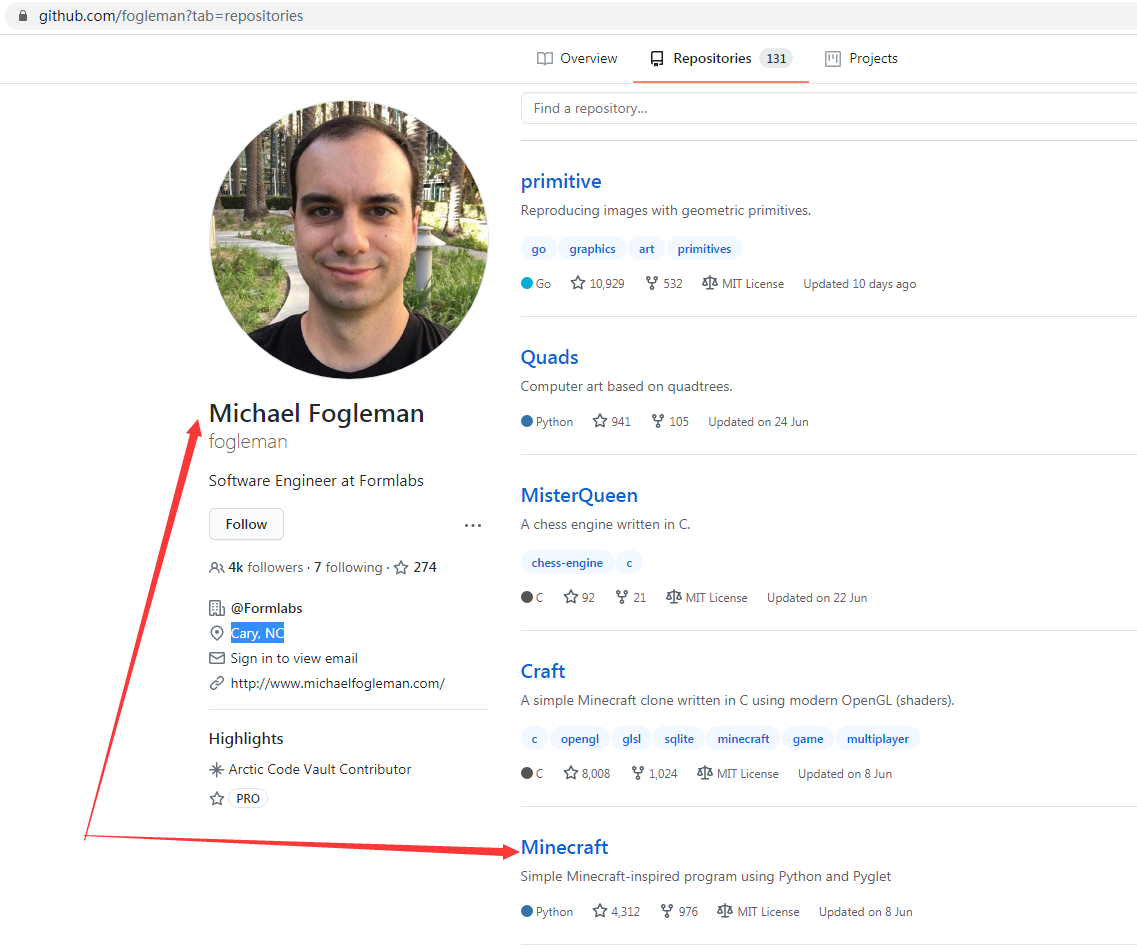Click the browser address bar URL
1137x950 pixels.
[x=171, y=15]
